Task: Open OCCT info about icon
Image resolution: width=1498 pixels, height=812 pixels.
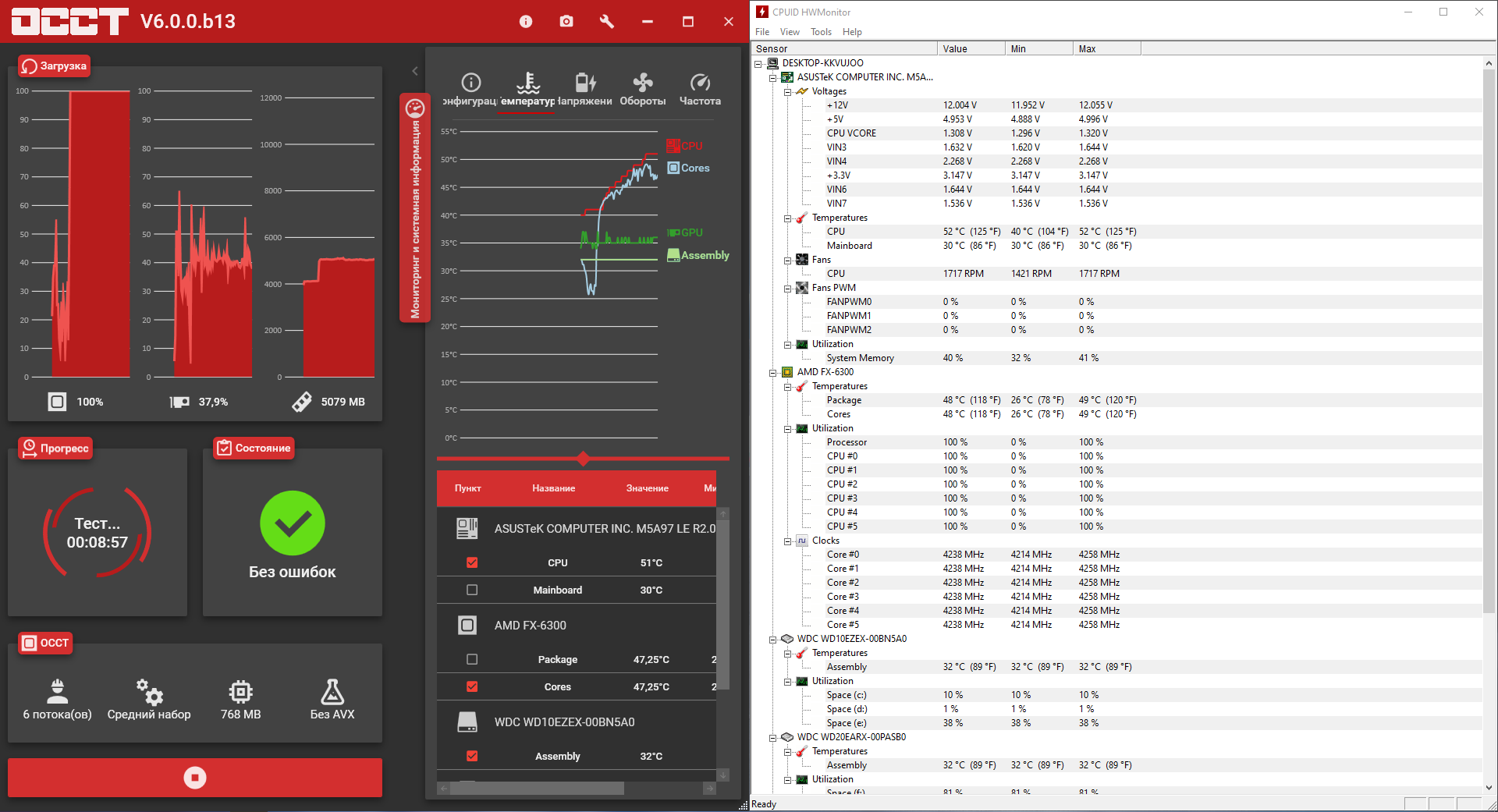Action: (x=526, y=21)
